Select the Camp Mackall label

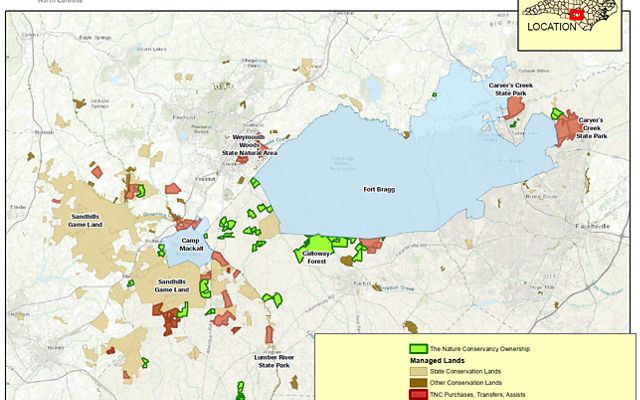click(189, 241)
